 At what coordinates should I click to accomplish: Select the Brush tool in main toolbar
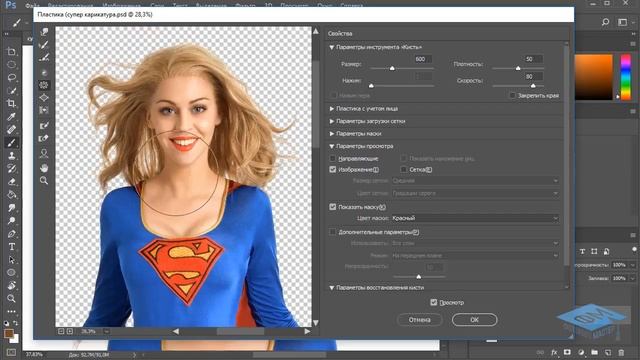click(11, 142)
